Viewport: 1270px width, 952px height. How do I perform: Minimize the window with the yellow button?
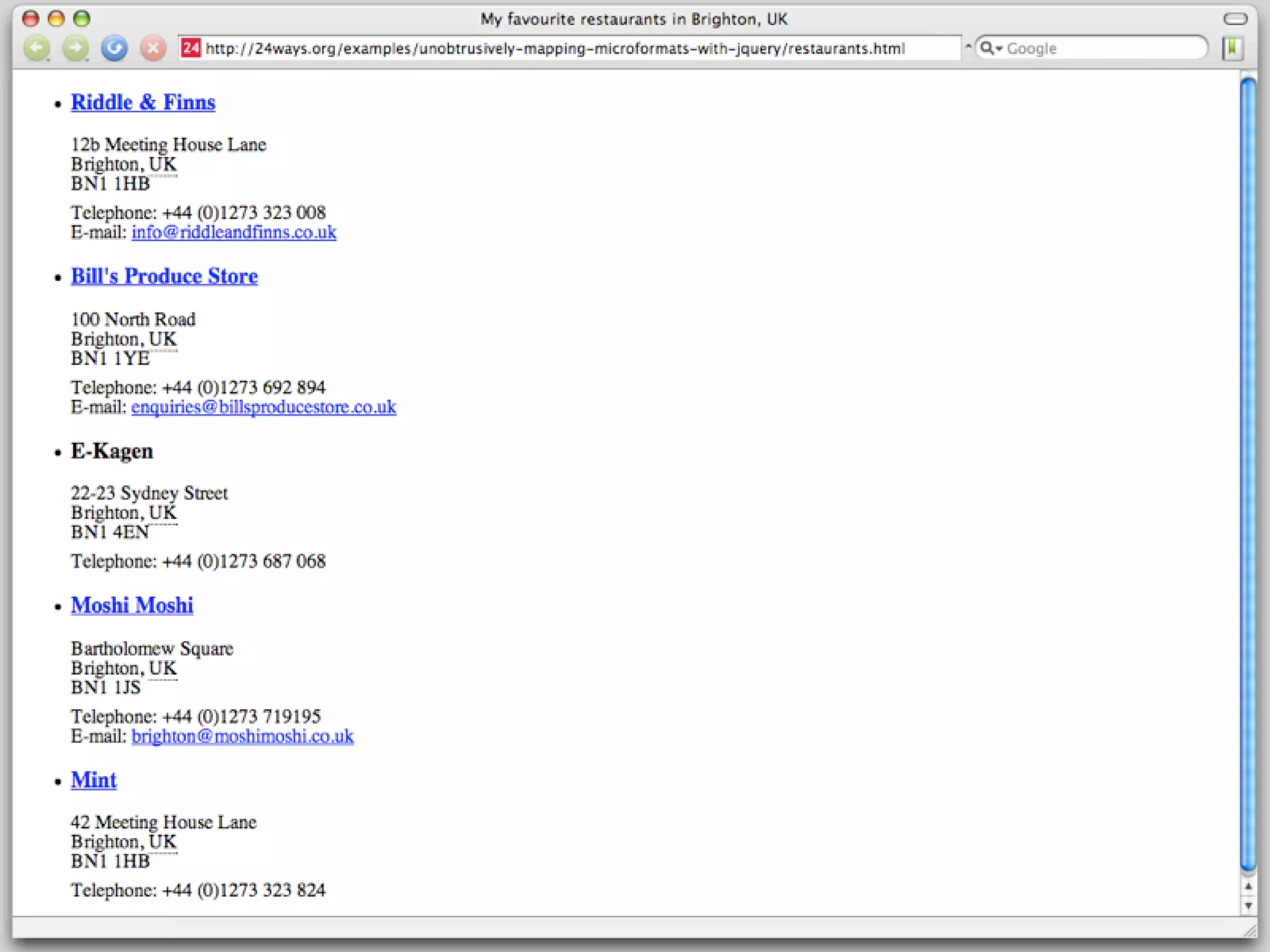coord(56,19)
